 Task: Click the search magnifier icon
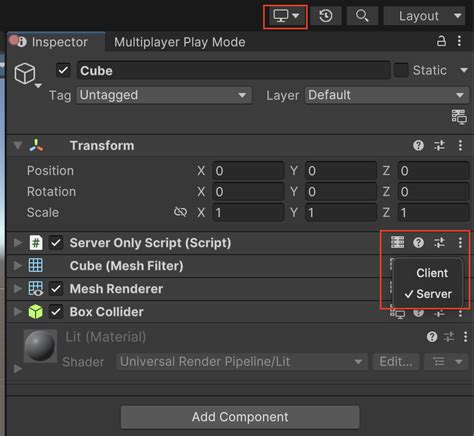(x=362, y=16)
